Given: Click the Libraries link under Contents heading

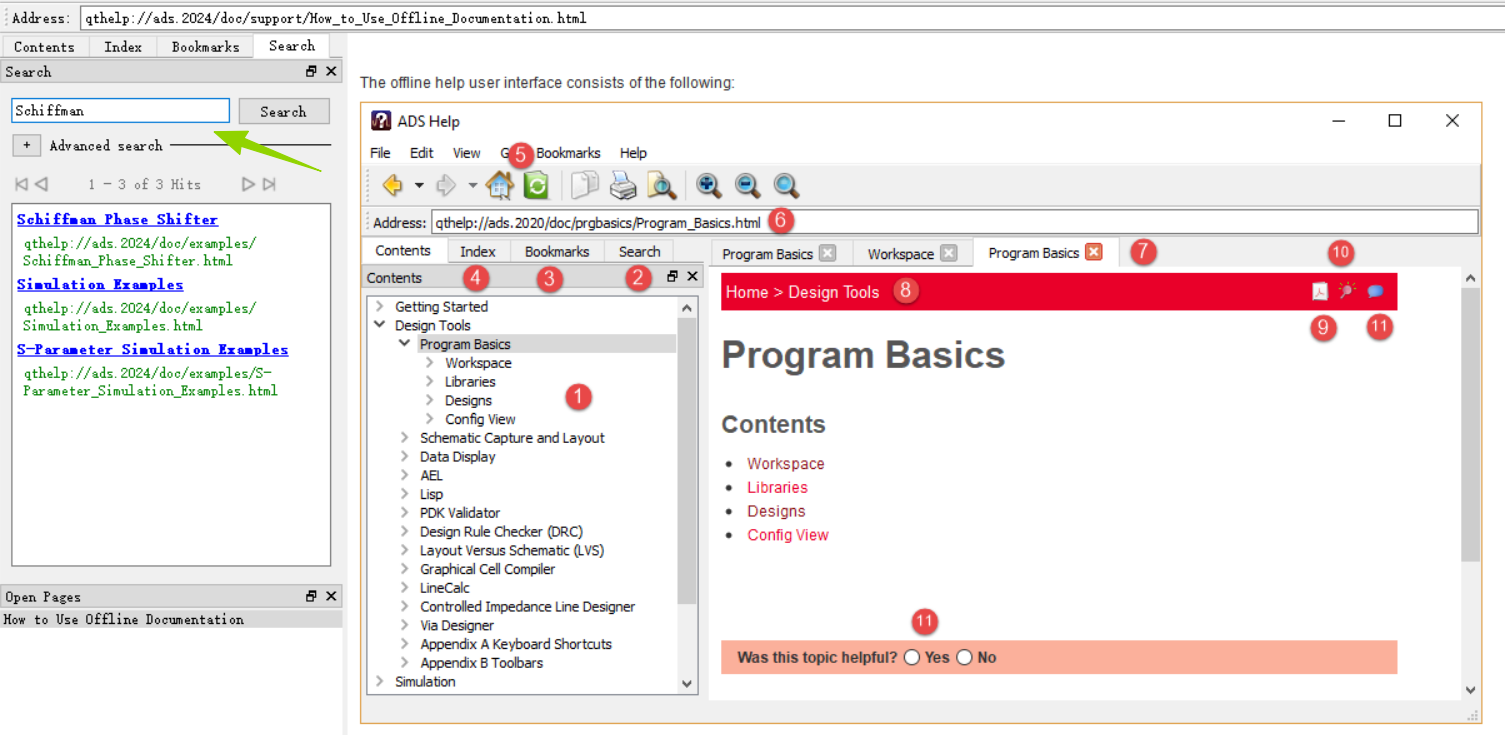Looking at the screenshot, I should (777, 487).
